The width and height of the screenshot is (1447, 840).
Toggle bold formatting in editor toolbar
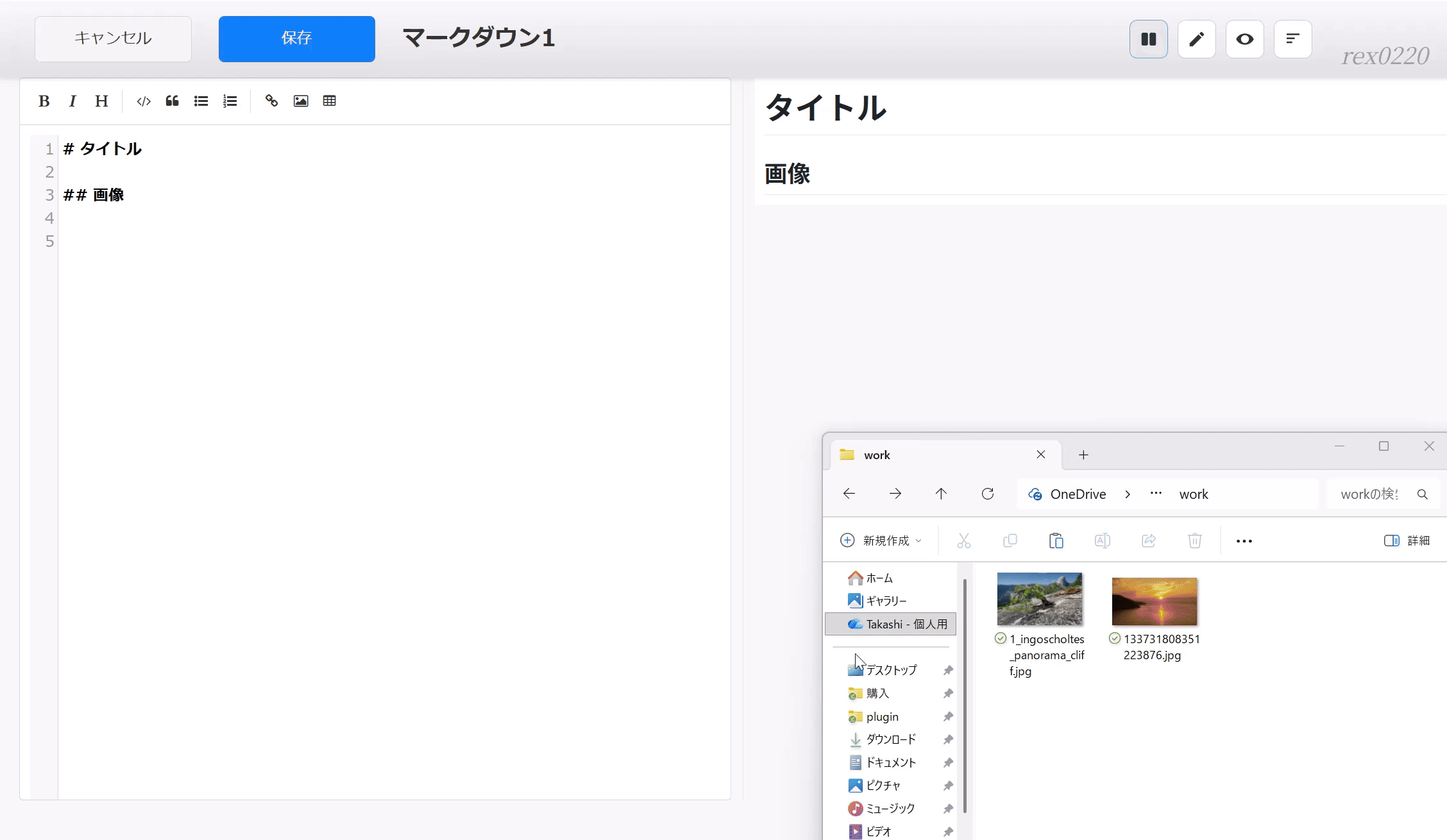(x=44, y=101)
